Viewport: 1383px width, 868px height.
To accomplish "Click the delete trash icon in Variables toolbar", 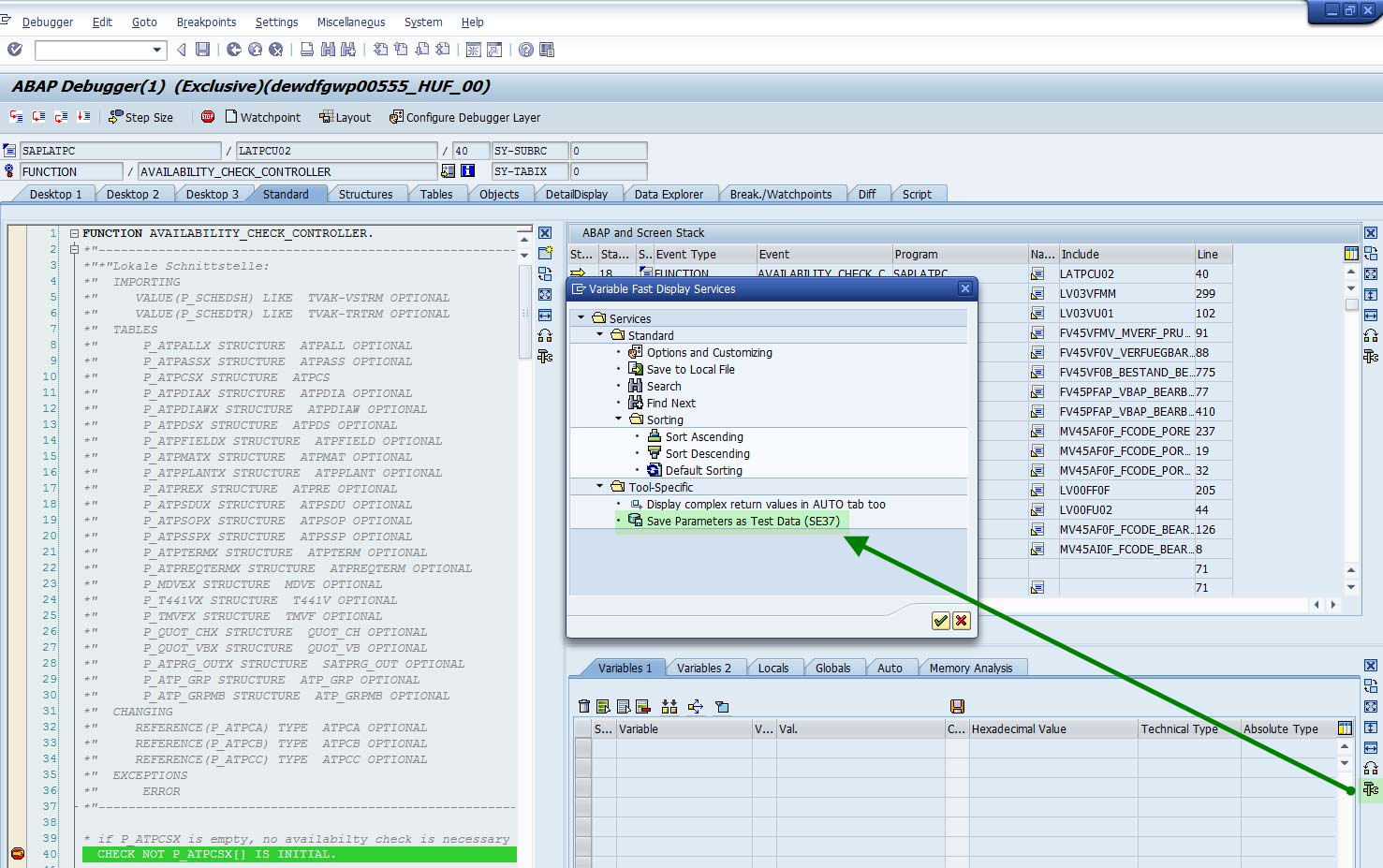I will tap(584, 706).
